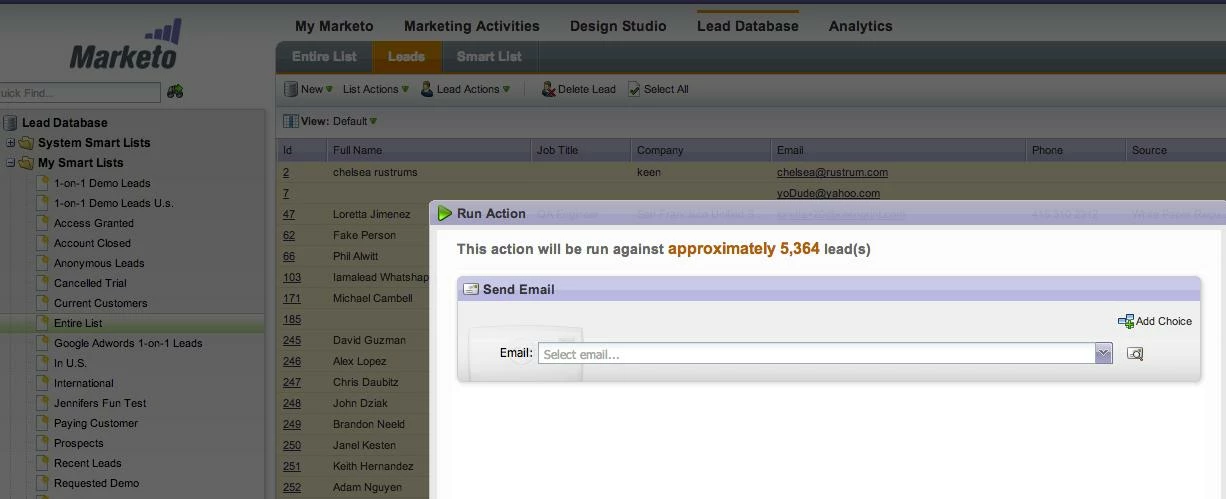The image size is (1226, 499).
Task: Click the yoDude@yahoo.com email link
Action: [x=828, y=193]
